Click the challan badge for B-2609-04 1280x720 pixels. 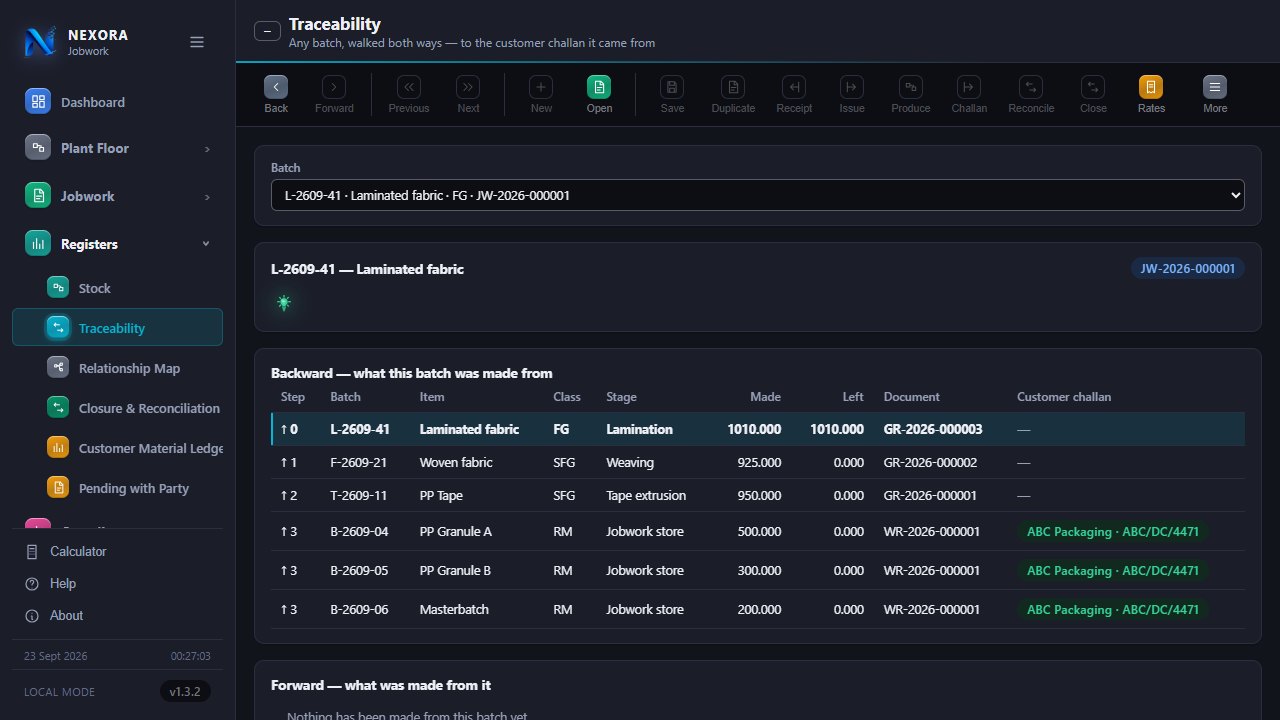1113,531
